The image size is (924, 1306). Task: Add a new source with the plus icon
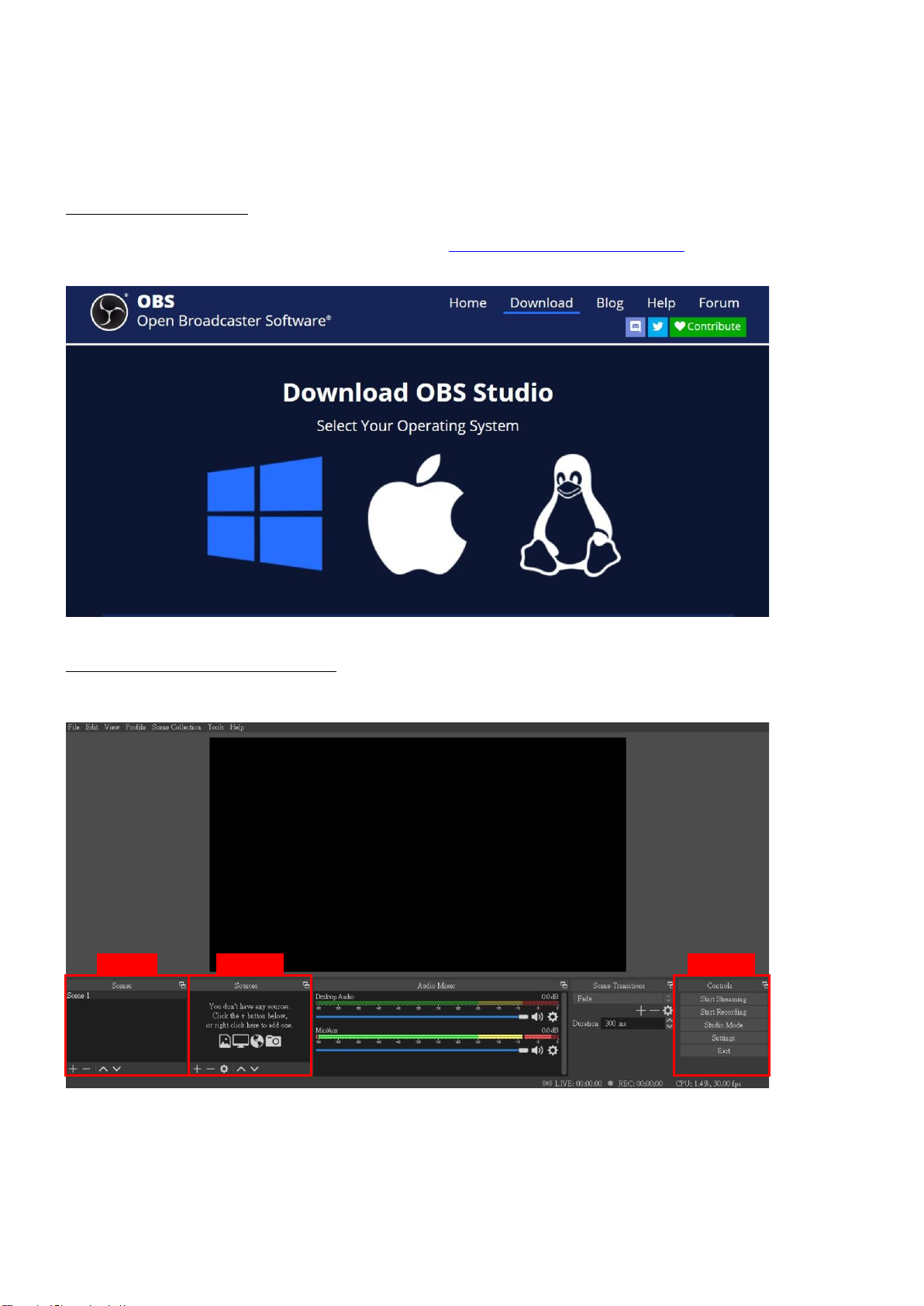click(197, 1069)
